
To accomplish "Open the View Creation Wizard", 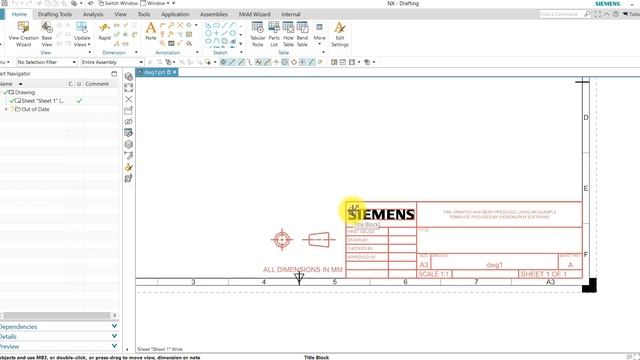I will (23, 34).
